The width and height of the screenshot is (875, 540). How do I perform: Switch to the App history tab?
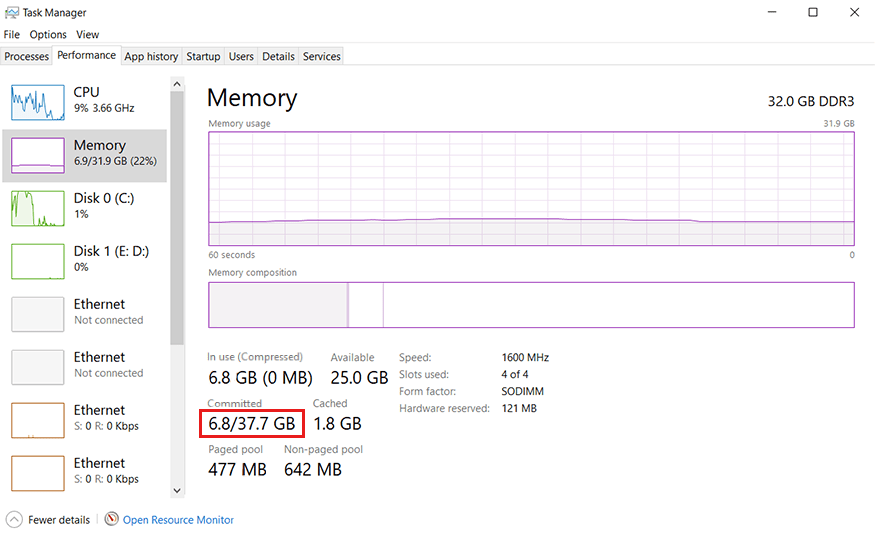(x=151, y=56)
